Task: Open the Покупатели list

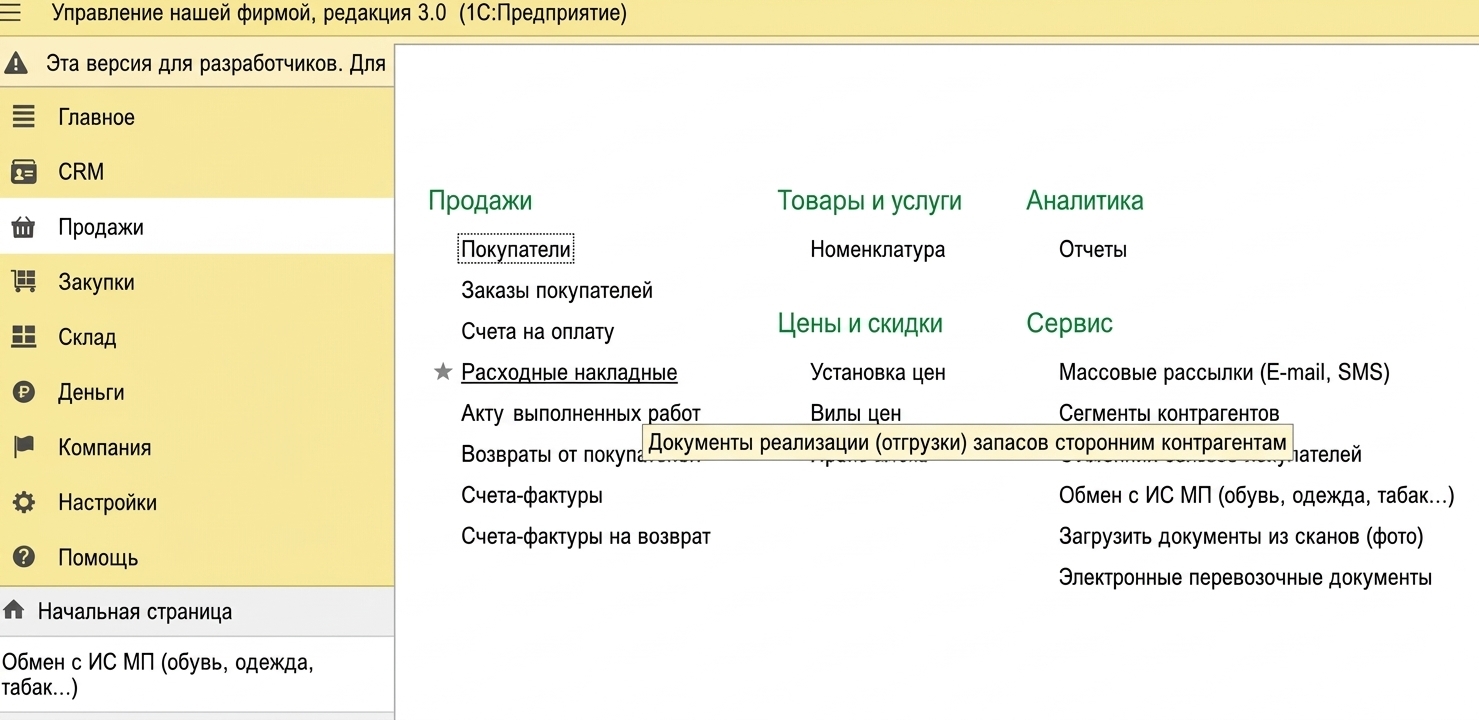Action: tap(516, 249)
